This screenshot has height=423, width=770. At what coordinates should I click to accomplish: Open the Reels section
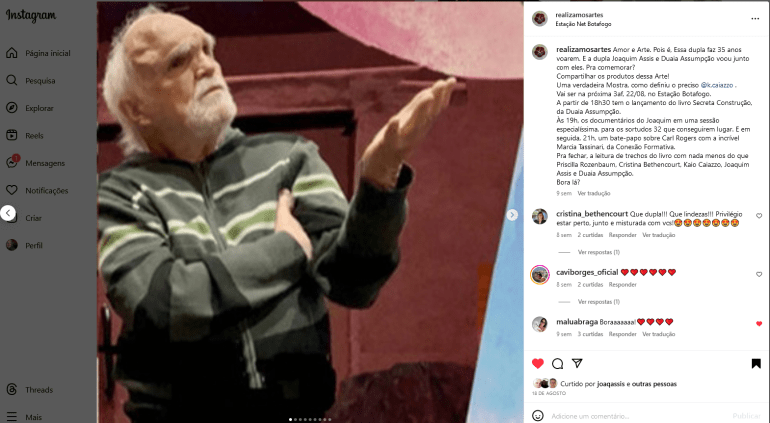coord(25,136)
